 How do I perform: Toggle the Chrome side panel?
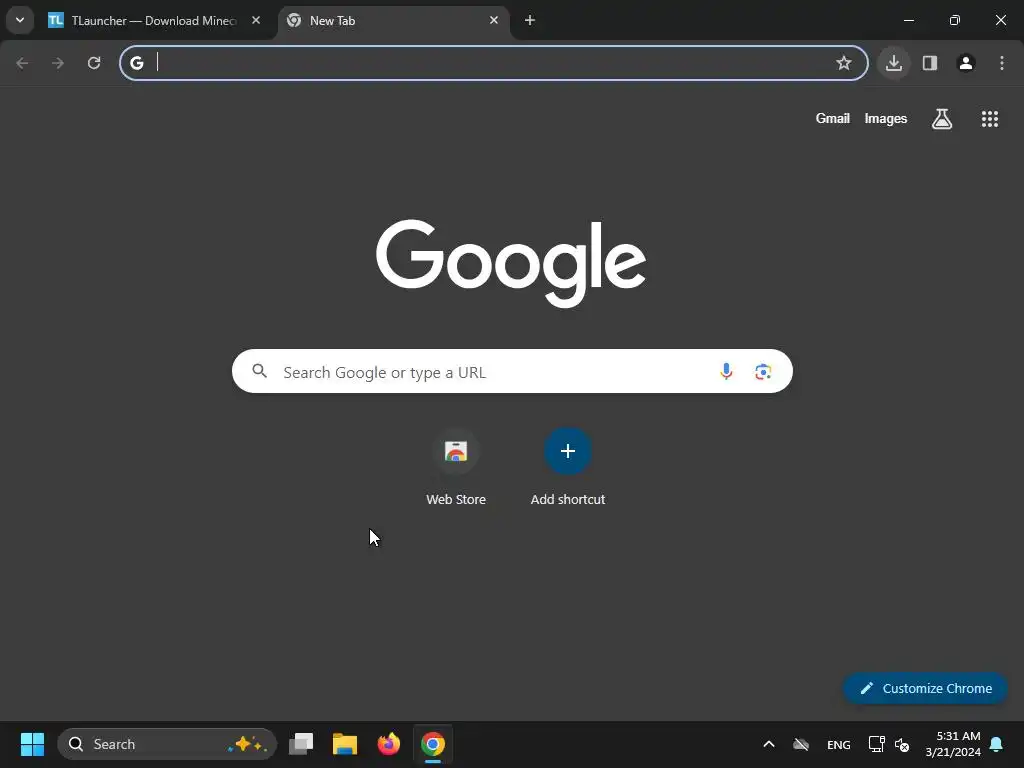click(930, 63)
